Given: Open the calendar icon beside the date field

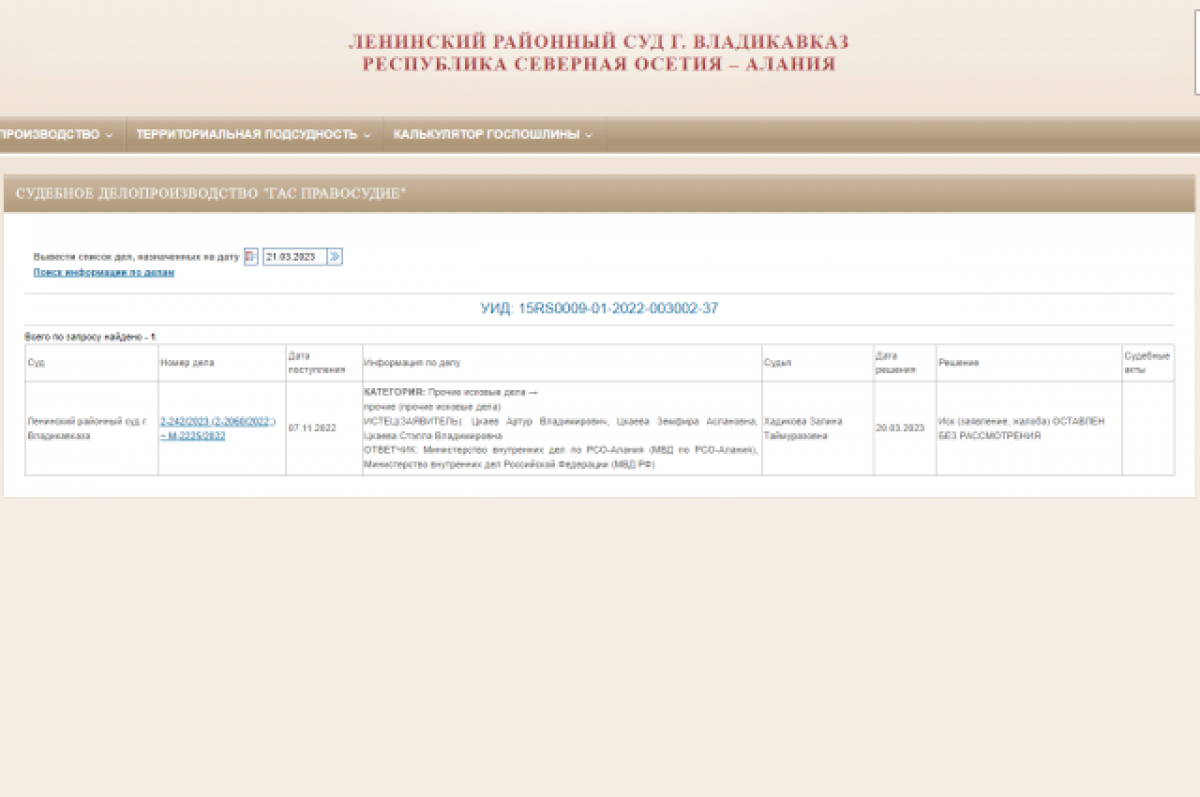Looking at the screenshot, I should pyautogui.click(x=250, y=256).
